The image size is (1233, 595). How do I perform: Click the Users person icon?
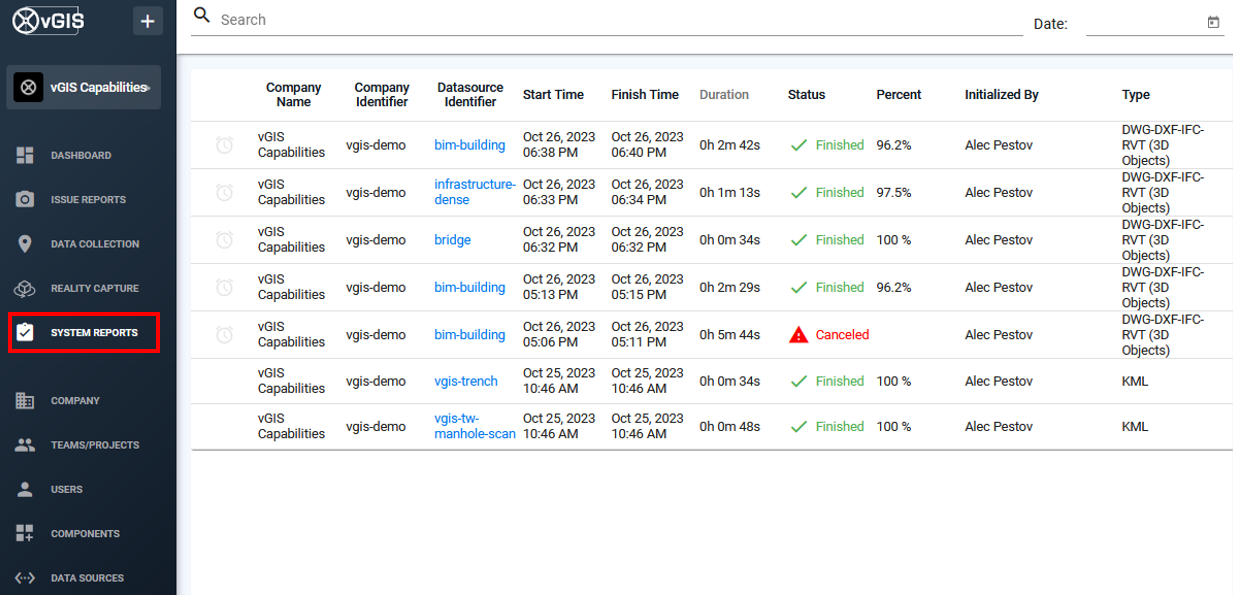point(25,489)
